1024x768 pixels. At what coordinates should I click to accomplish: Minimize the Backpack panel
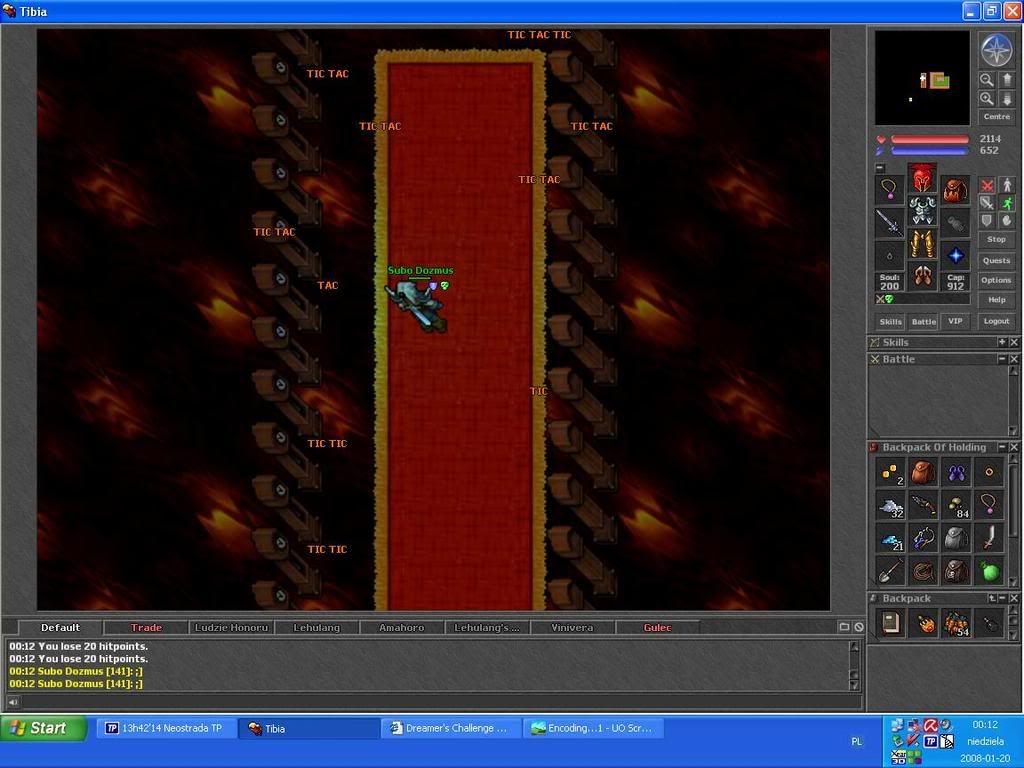click(1002, 598)
